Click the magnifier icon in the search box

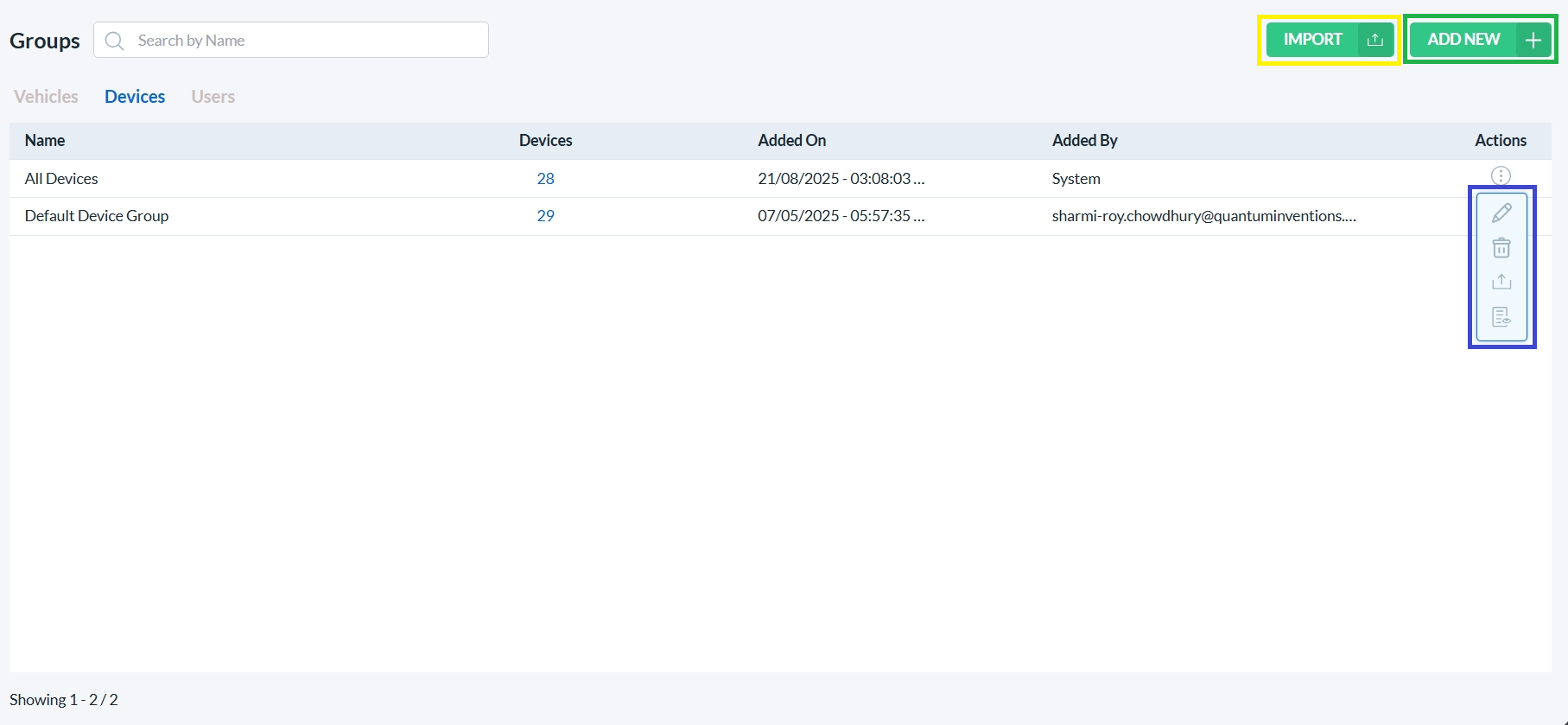114,41
